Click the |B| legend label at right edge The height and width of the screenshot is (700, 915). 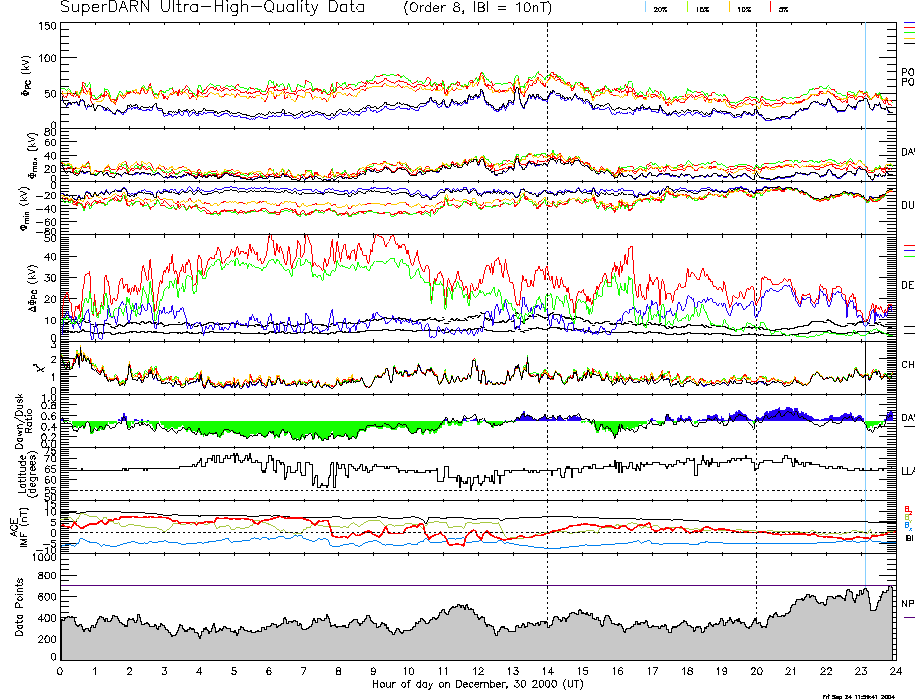click(909, 538)
